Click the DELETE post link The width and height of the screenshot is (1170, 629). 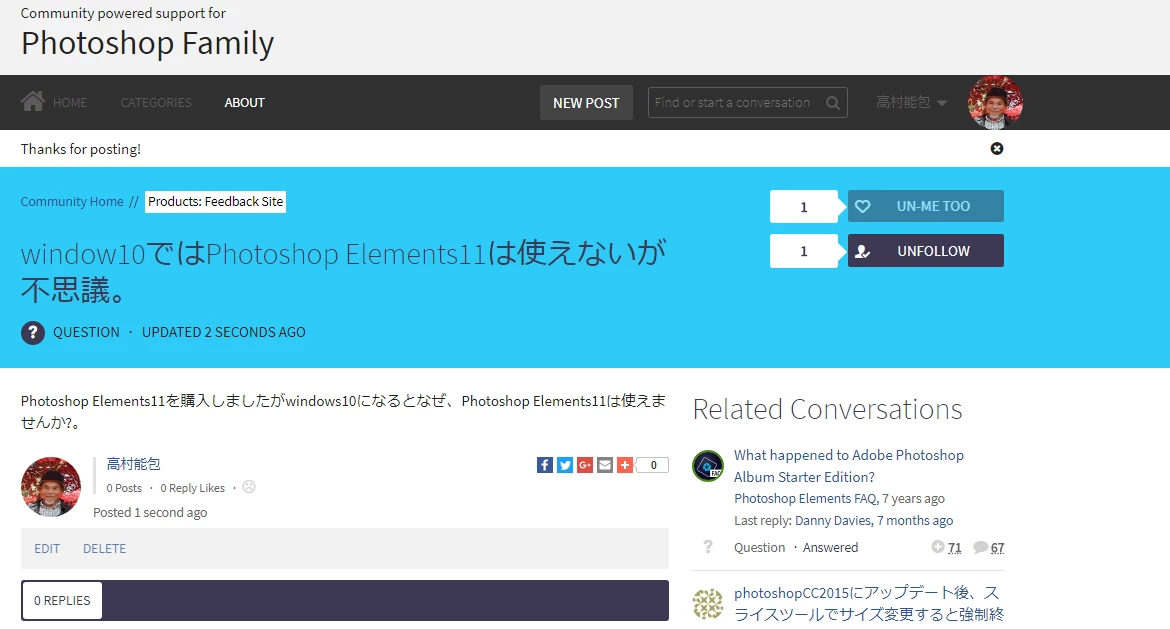[104, 548]
